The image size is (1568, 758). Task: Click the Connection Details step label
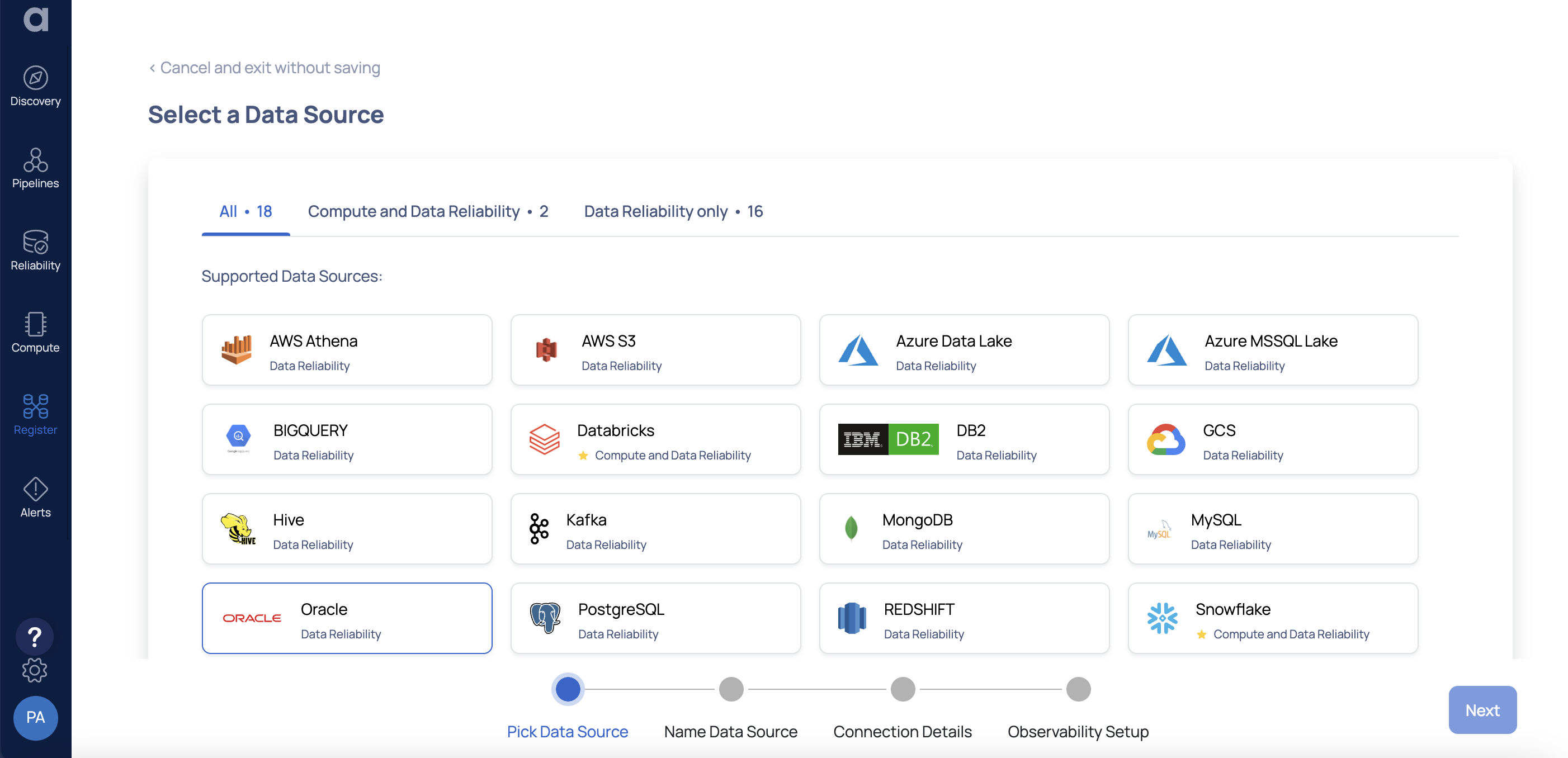coord(902,731)
